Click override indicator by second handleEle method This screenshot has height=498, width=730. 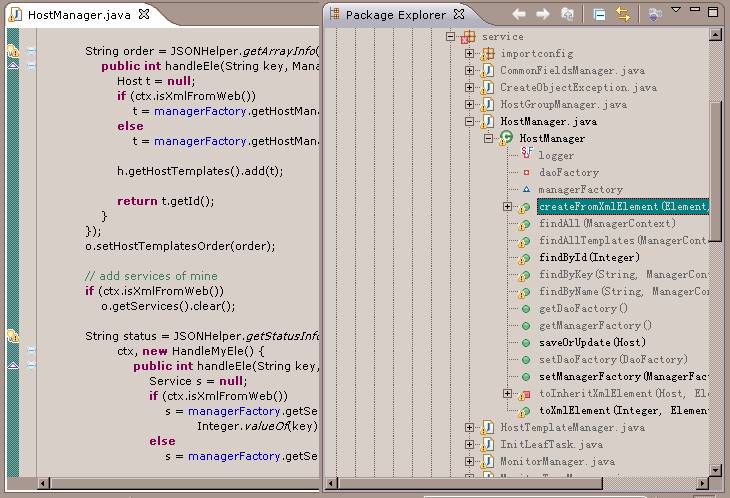13,365
